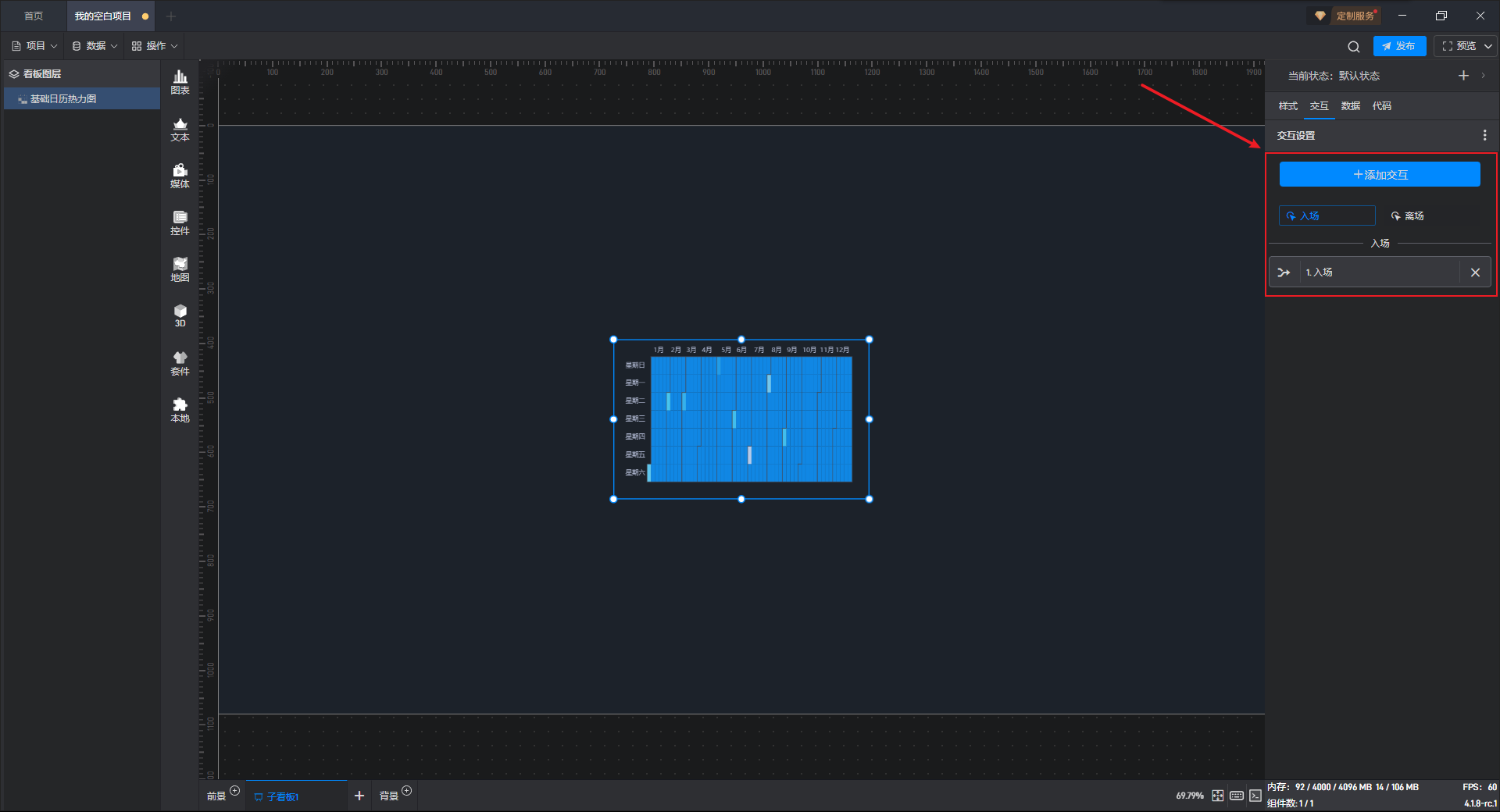Screen dimensions: 1500x812
Task: Open the 本地 local components panel
Action: (180, 410)
